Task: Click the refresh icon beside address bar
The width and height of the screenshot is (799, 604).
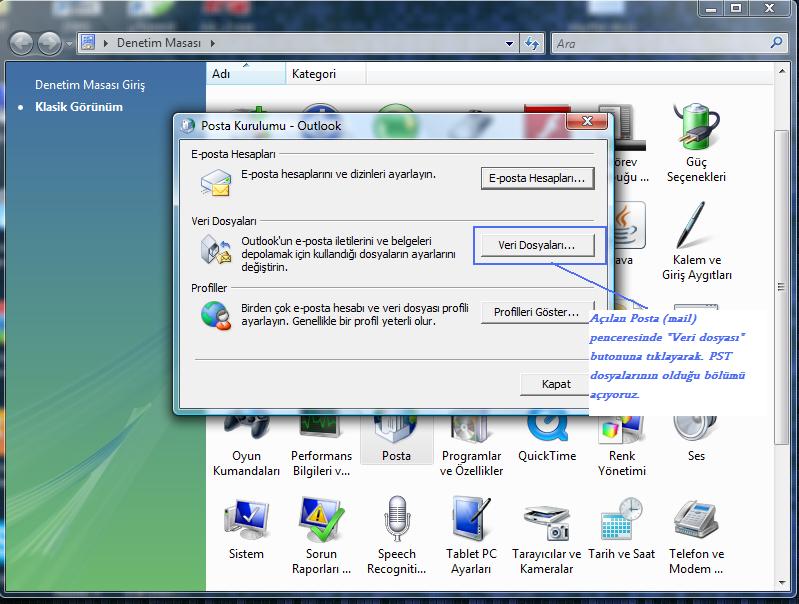Action: (531, 43)
